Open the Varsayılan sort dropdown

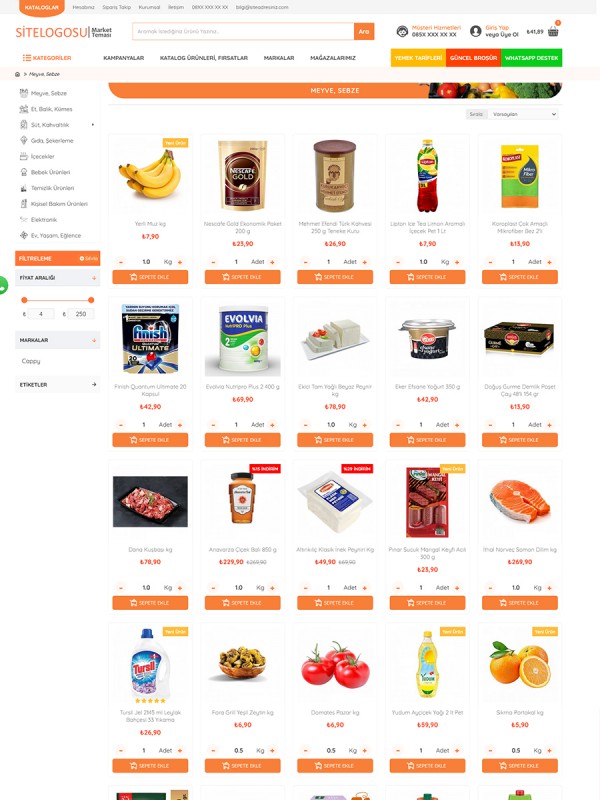(x=523, y=114)
